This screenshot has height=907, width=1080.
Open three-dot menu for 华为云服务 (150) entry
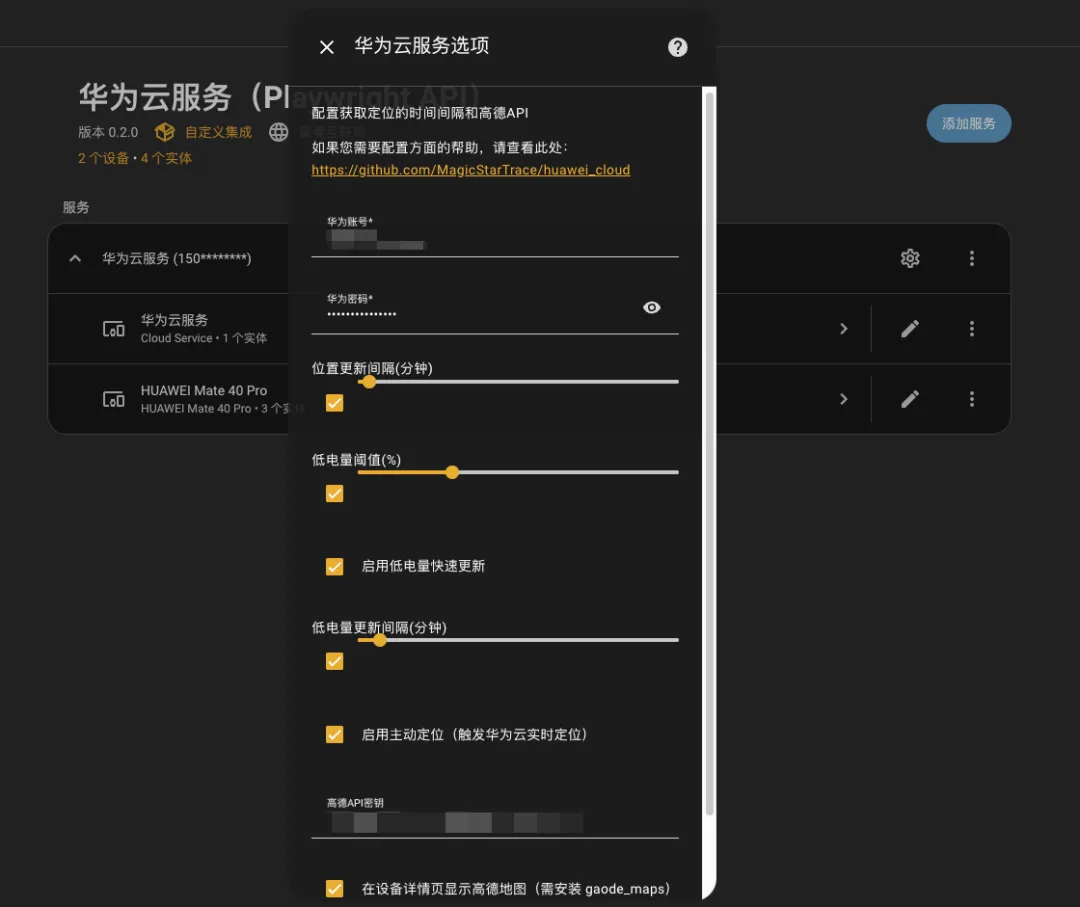[x=972, y=258]
